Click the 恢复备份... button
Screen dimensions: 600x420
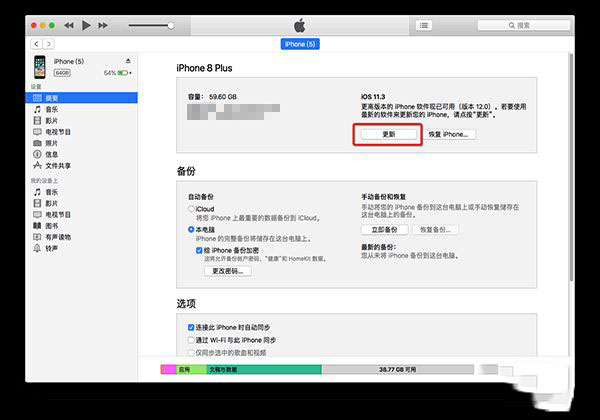pyautogui.click(x=435, y=230)
